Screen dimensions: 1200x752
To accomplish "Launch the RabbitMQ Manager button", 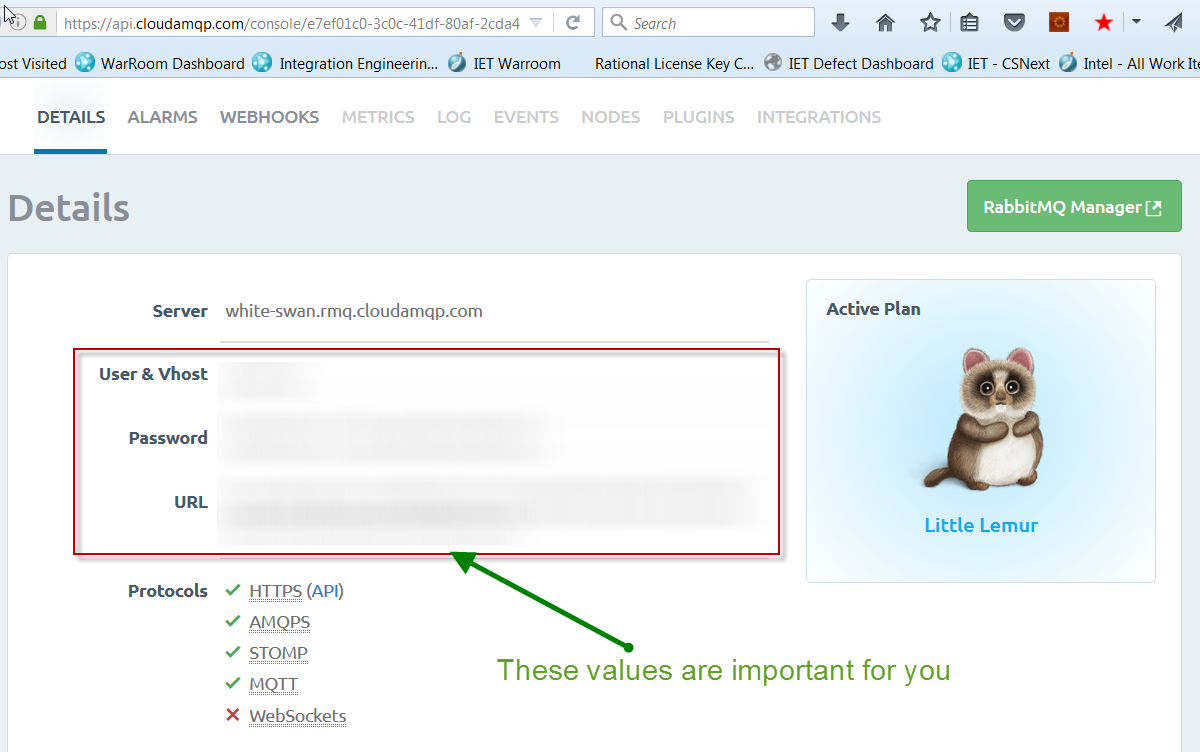I will pyautogui.click(x=1074, y=206).
